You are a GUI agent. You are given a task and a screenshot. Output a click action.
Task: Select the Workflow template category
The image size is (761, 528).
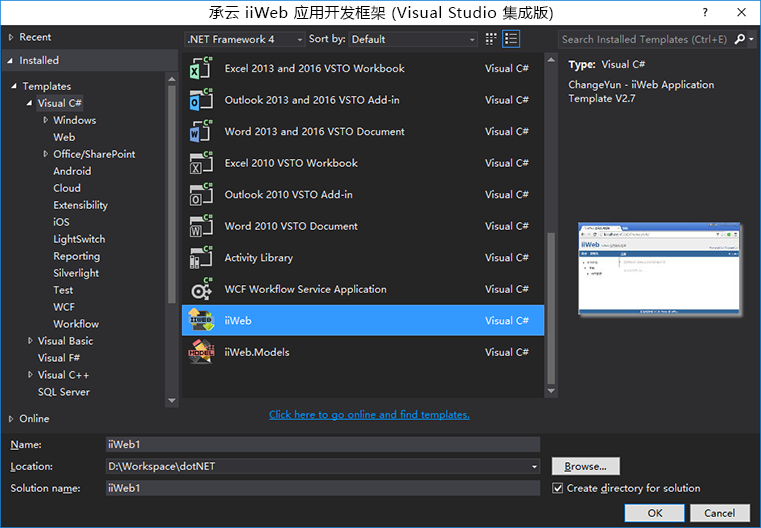[x=76, y=324]
